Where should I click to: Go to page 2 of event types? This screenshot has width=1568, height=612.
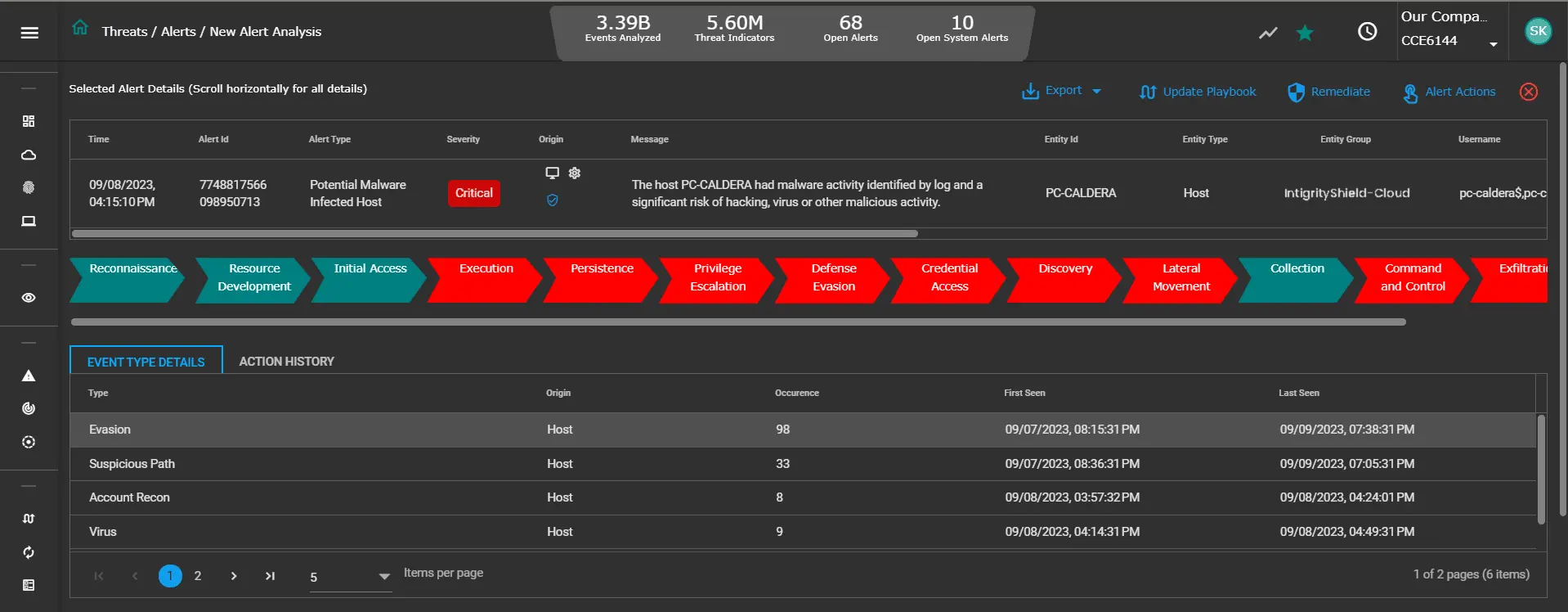pos(198,576)
